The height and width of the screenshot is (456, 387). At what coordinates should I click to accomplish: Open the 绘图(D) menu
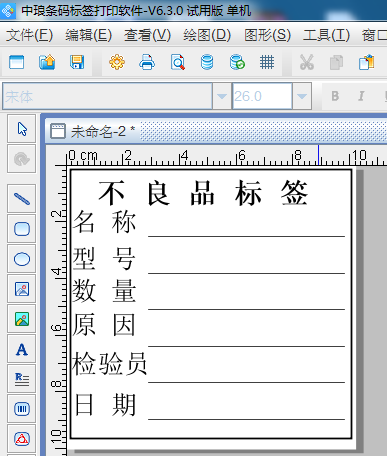(207, 35)
